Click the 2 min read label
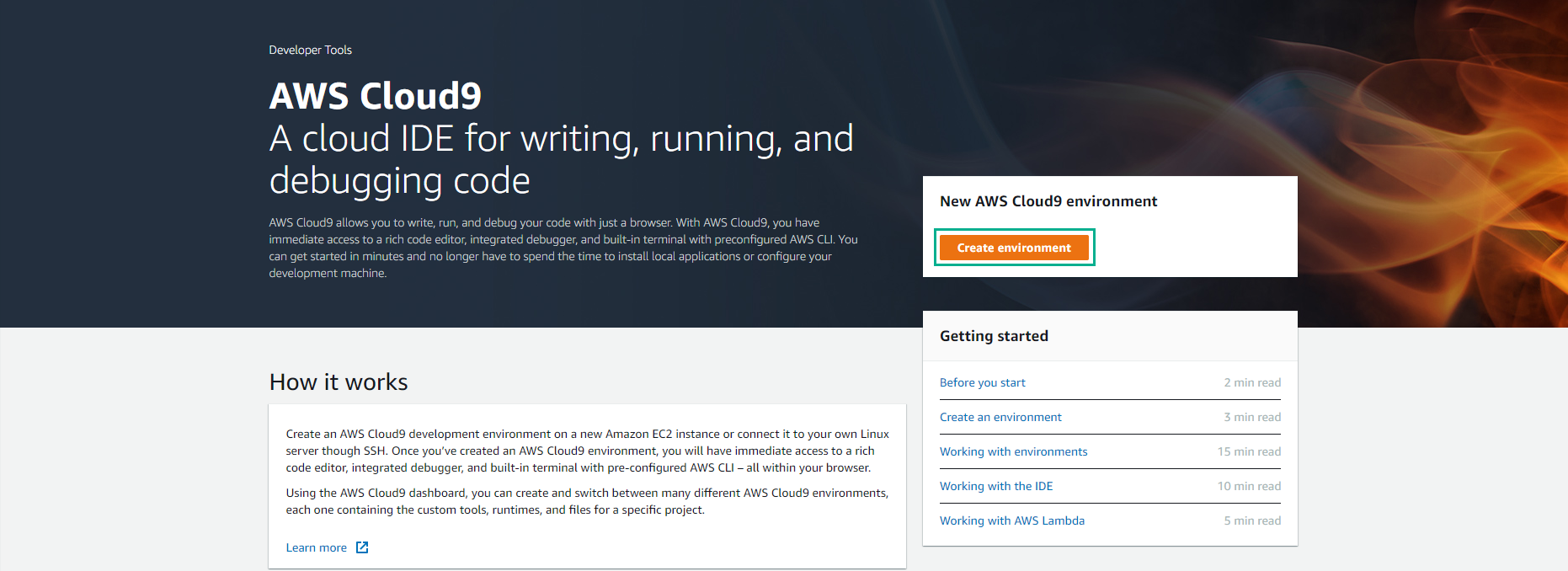Screen dimensions: 1568x571 (x=1251, y=382)
